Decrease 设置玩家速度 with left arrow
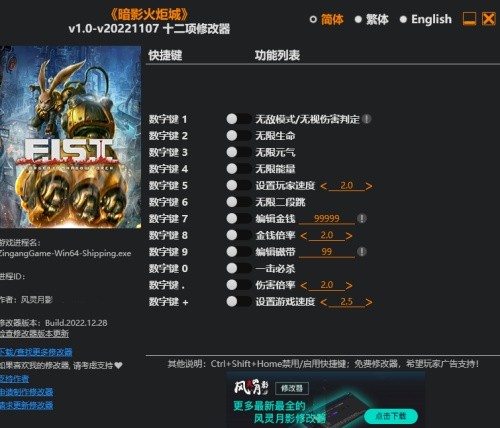The width and height of the screenshot is (500, 428). coord(323,186)
